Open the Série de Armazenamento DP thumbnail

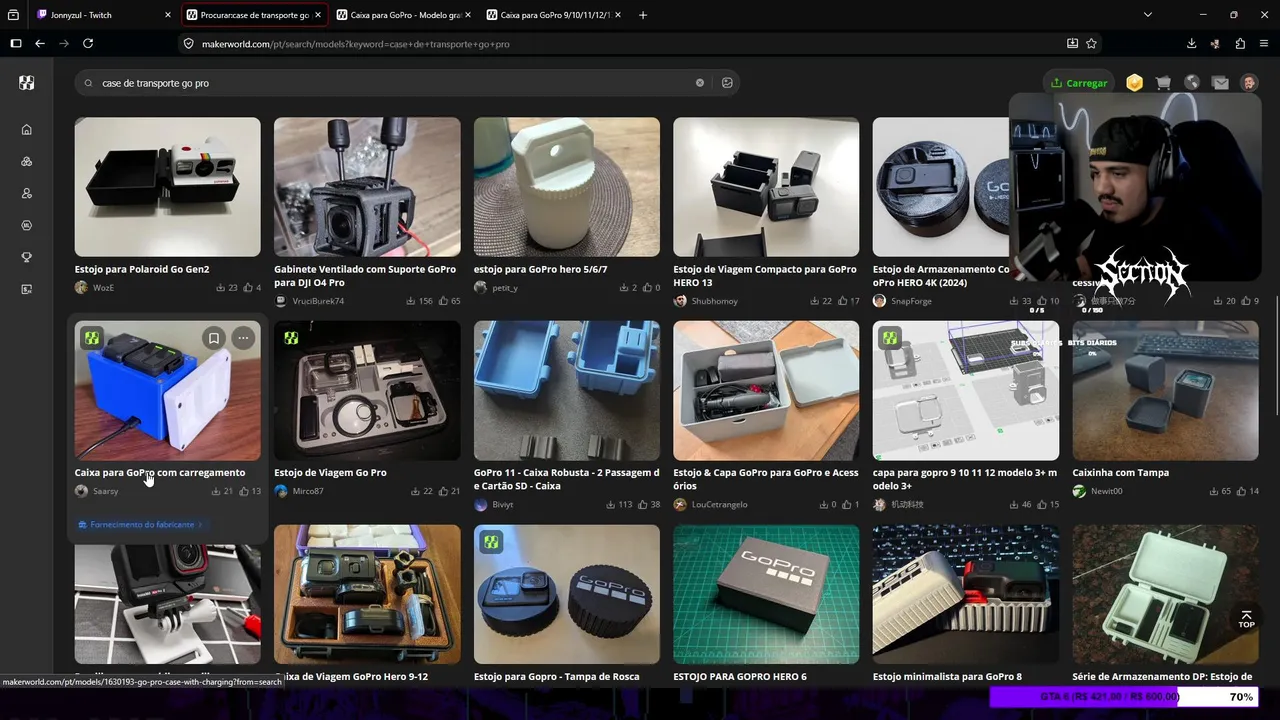(1165, 594)
